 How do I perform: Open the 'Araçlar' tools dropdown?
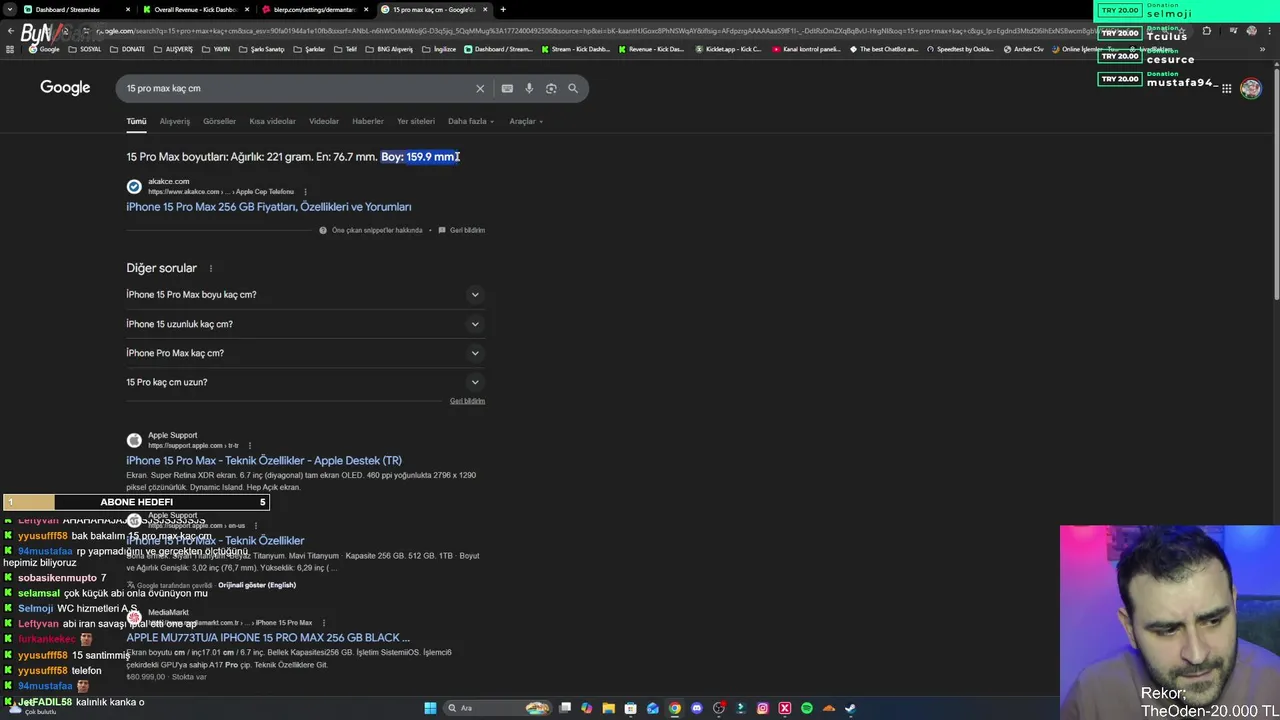pos(526,121)
